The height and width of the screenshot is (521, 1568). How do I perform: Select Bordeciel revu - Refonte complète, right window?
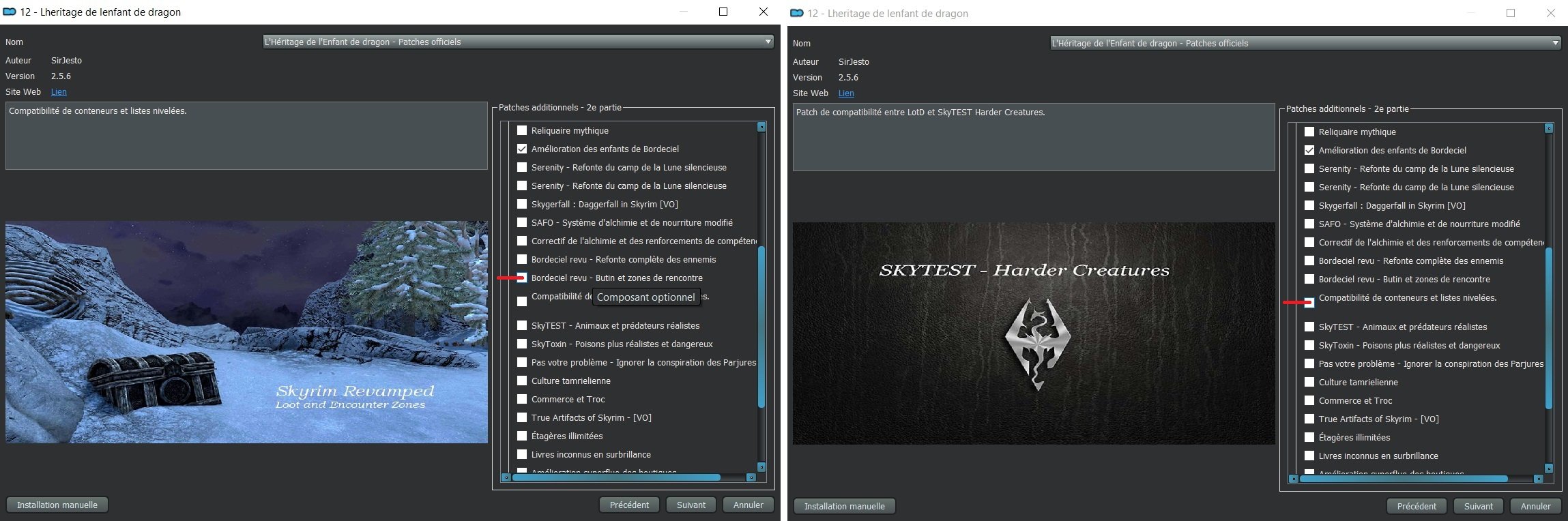pos(1309,260)
